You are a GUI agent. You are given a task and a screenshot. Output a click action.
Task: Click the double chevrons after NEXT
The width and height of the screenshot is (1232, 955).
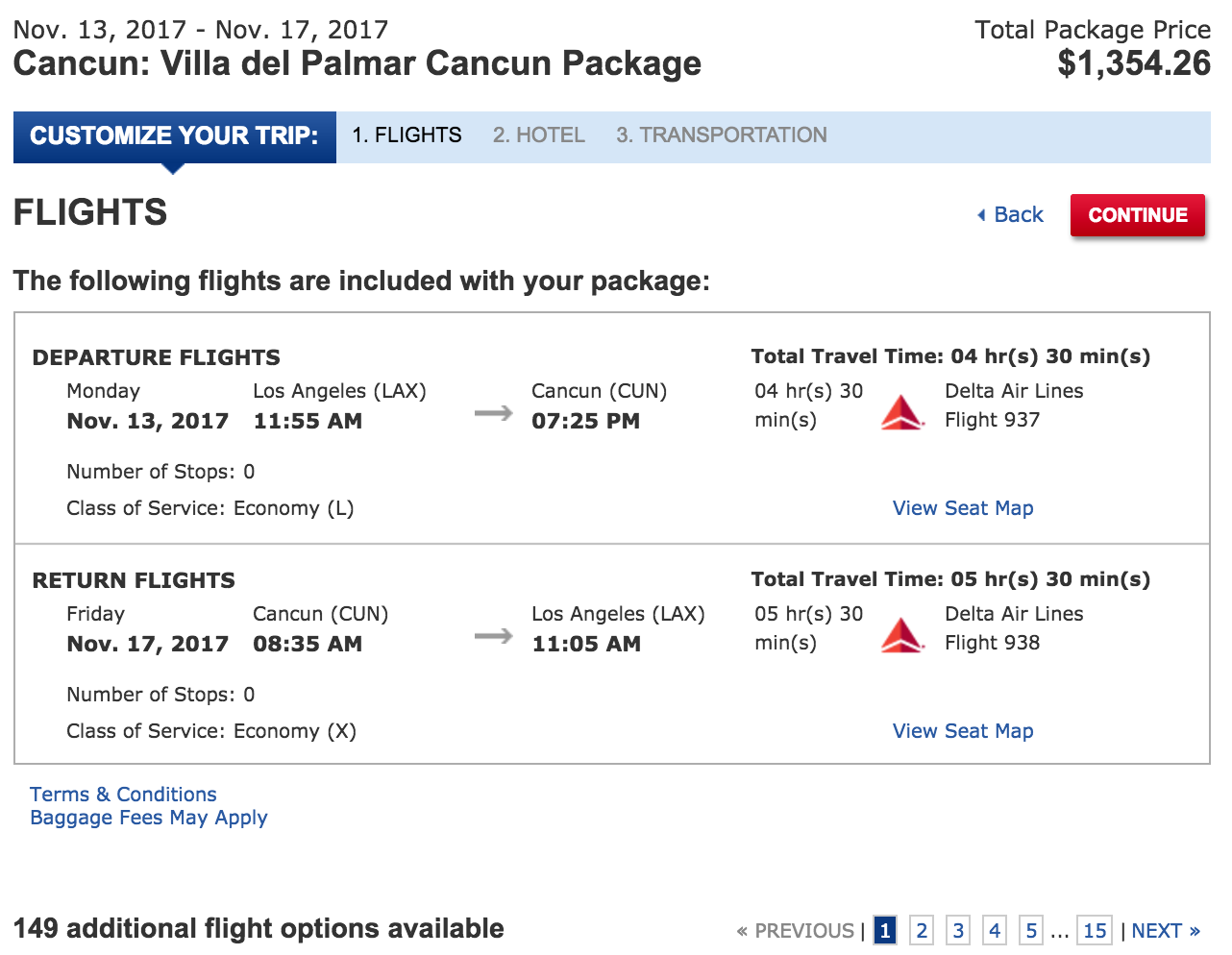(1195, 930)
